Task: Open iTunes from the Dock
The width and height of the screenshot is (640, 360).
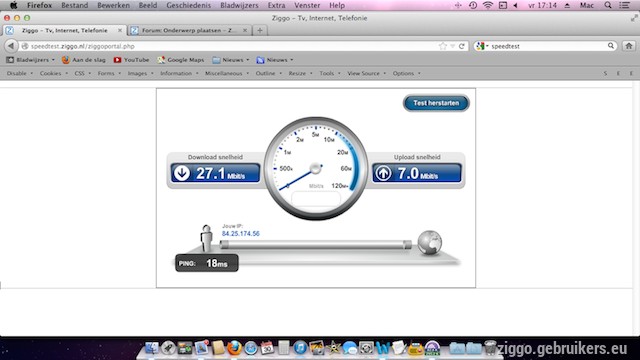Action: point(300,348)
